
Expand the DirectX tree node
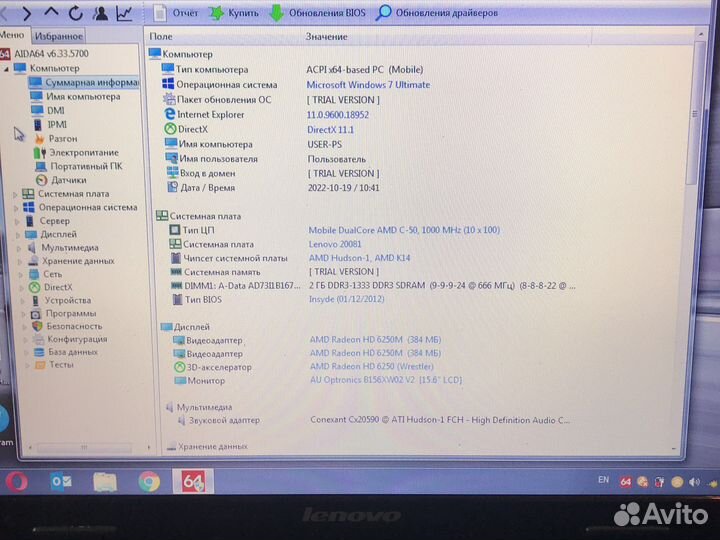point(22,288)
